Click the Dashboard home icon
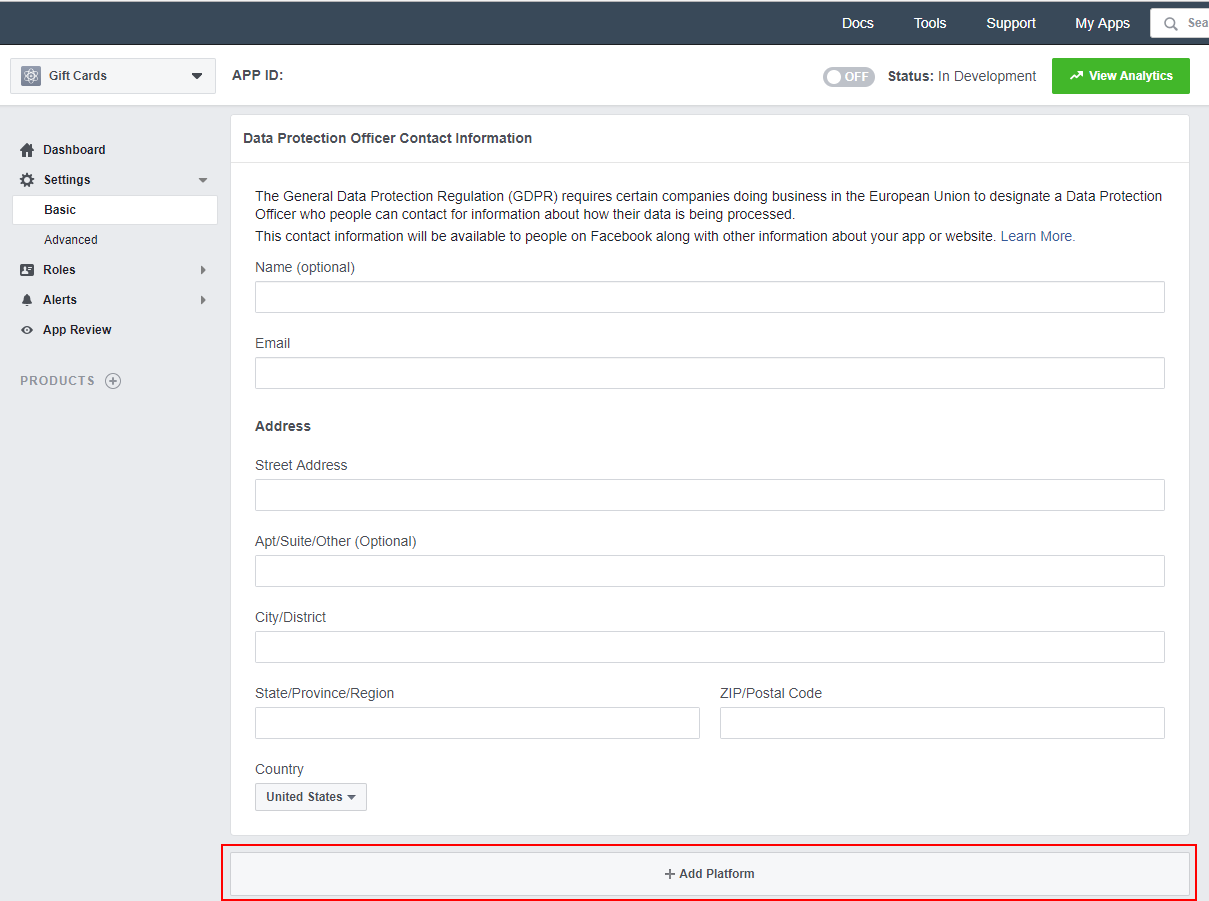Viewport: 1209px width, 901px height. (27, 150)
